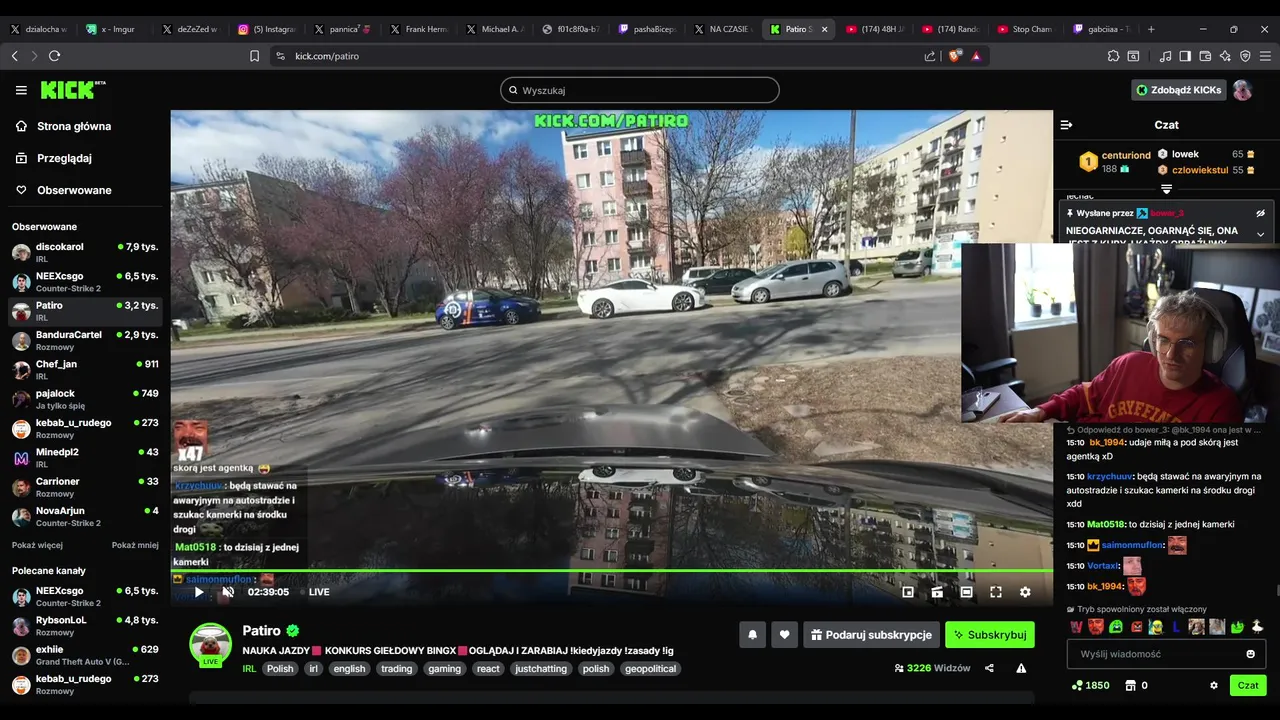The height and width of the screenshot is (720, 1280).
Task: Click Pokaż więcej to expand list
Action: tap(37, 545)
